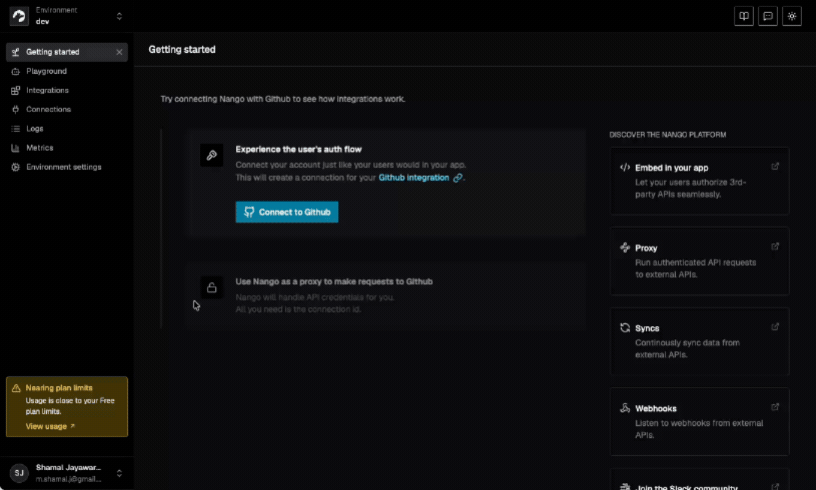Click 'Experience the user's auth flow' heading
Image resolution: width=816 pixels, height=490 pixels.
(298, 149)
